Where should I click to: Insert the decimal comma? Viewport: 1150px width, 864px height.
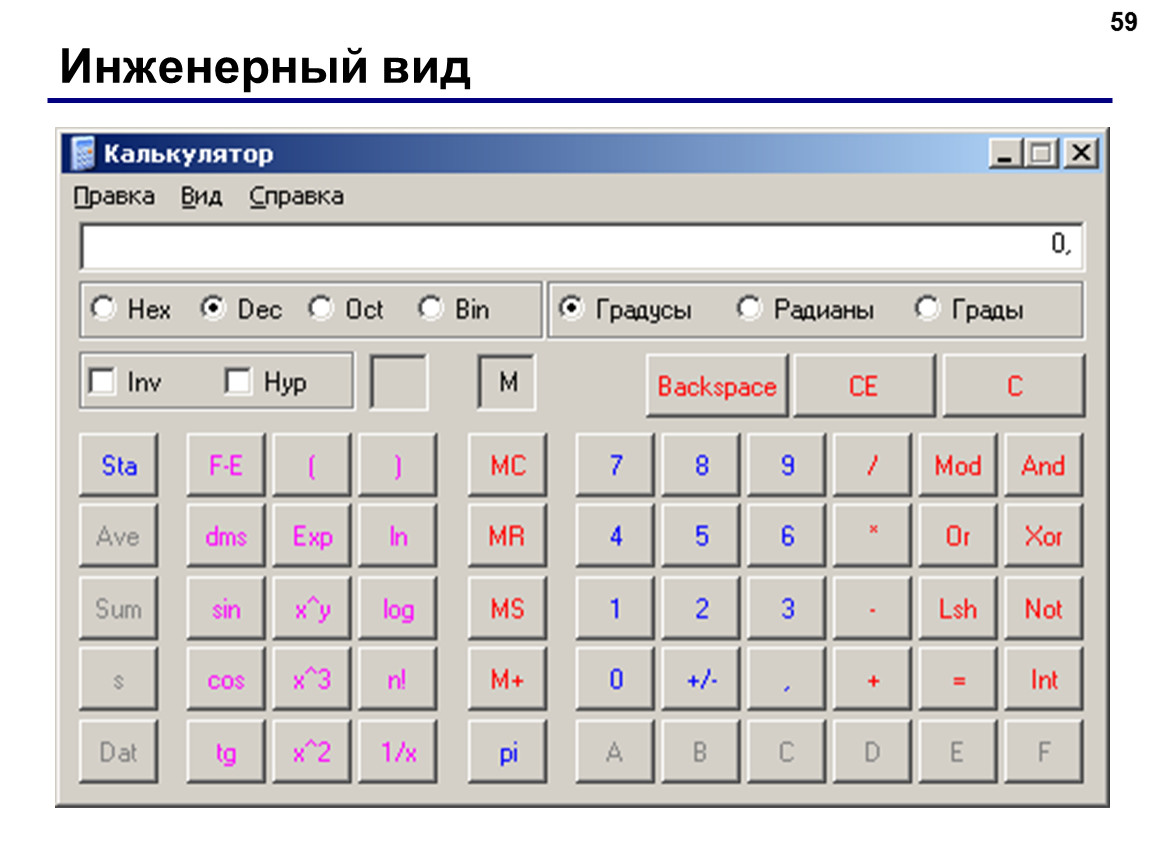coord(787,679)
